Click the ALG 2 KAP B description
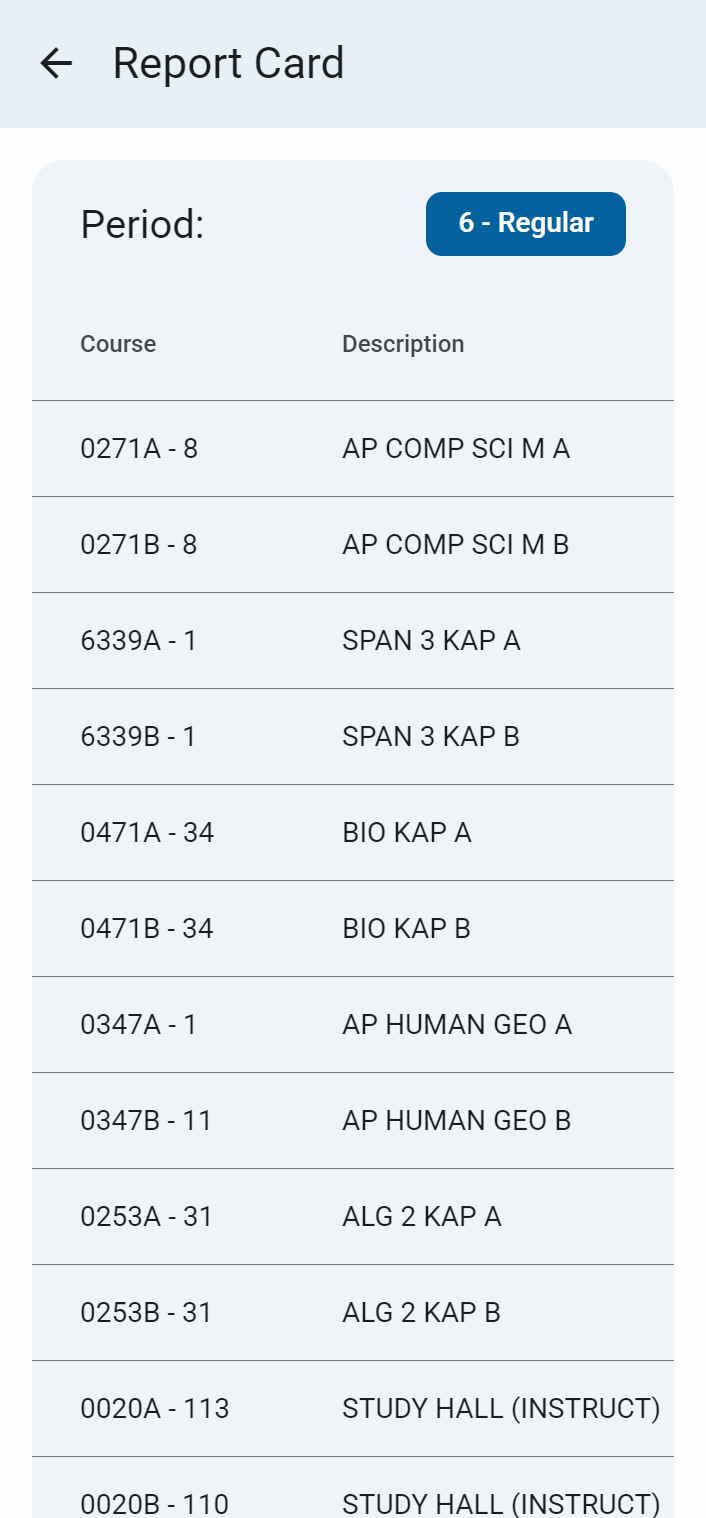Viewport: 706px width, 1518px height. click(421, 1313)
